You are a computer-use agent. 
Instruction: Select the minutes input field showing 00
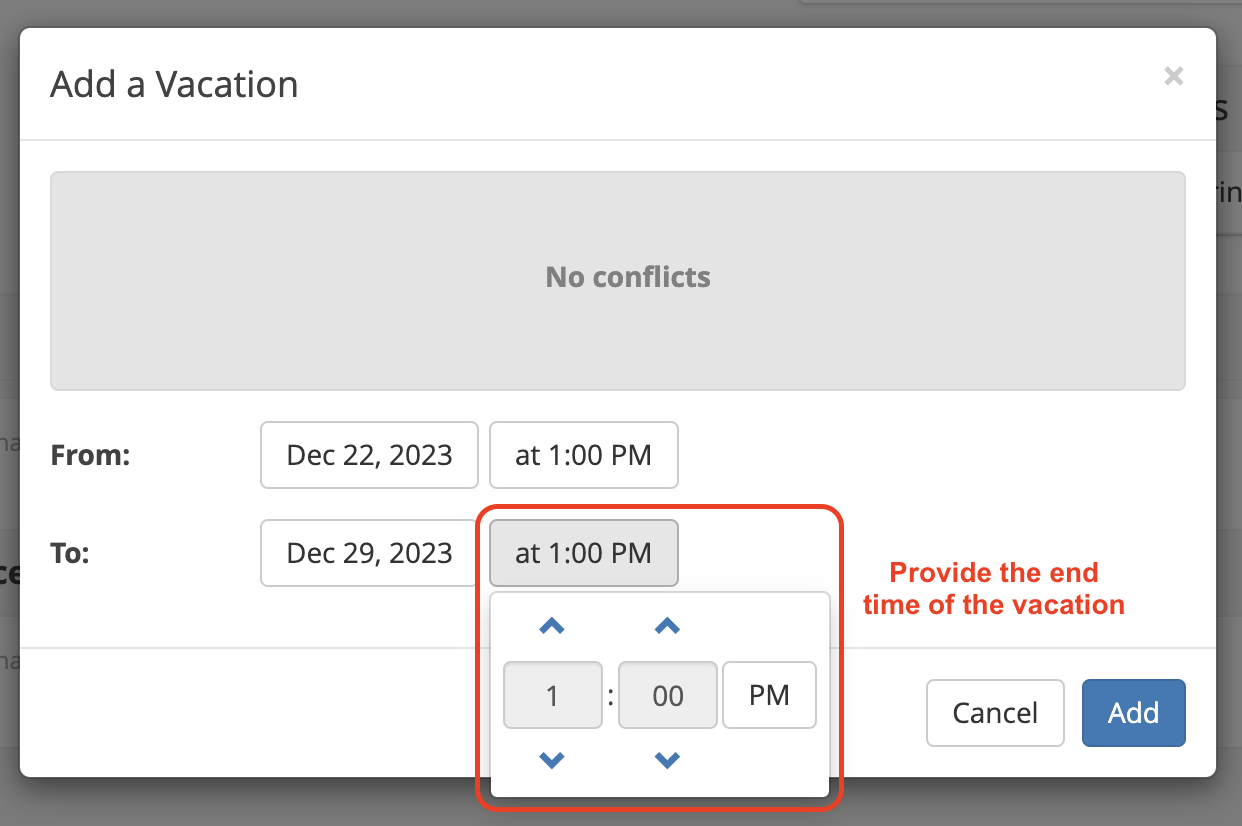click(668, 695)
